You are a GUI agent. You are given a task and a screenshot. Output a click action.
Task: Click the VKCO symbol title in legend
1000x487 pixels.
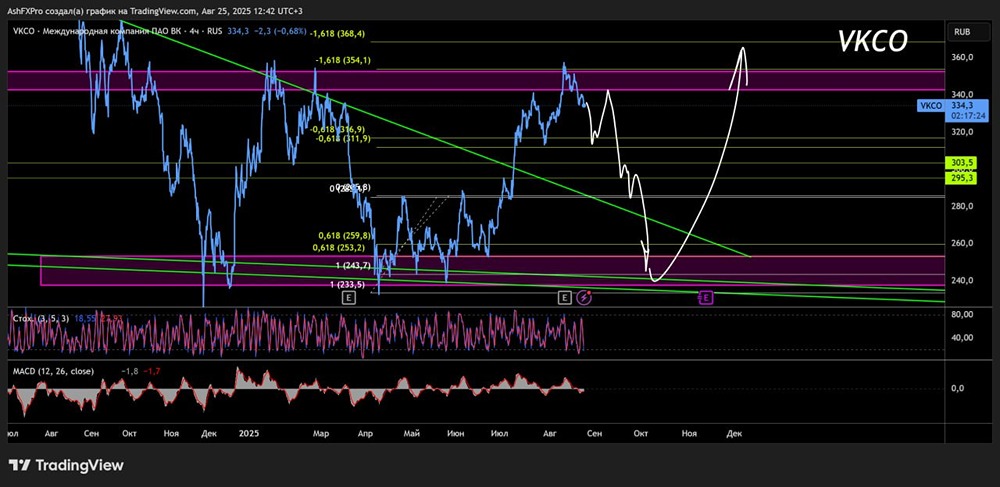click(x=22, y=31)
